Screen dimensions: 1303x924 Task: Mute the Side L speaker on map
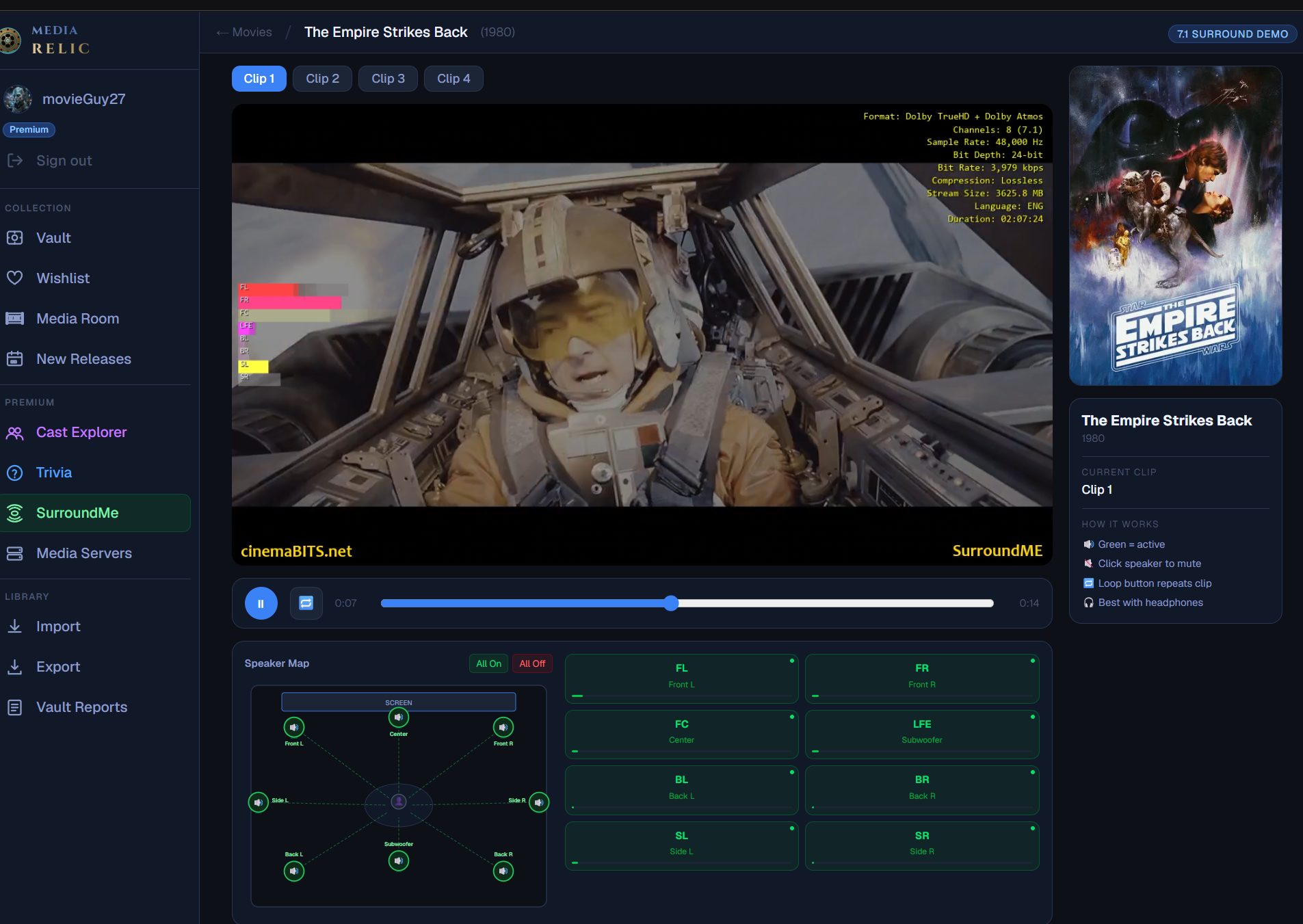[x=258, y=802]
